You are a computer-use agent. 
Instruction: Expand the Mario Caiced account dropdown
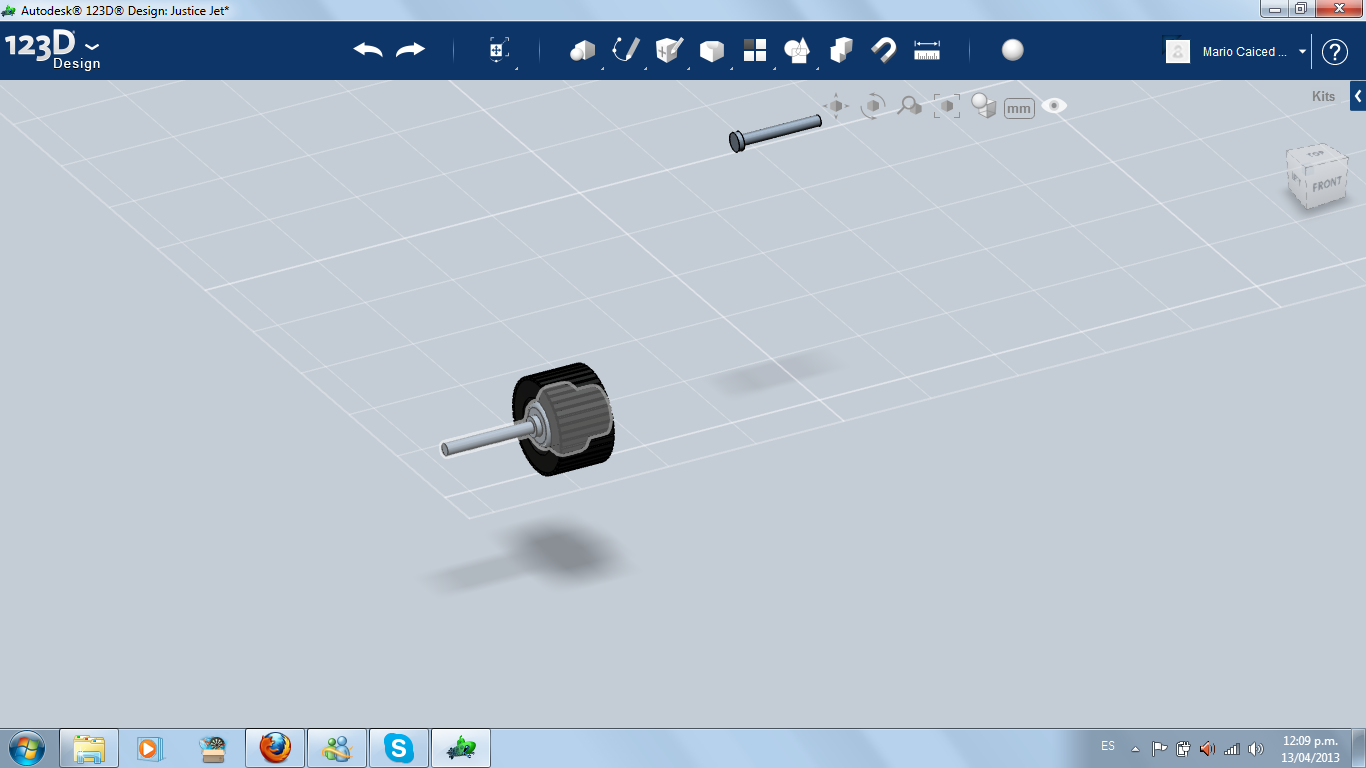click(x=1302, y=52)
